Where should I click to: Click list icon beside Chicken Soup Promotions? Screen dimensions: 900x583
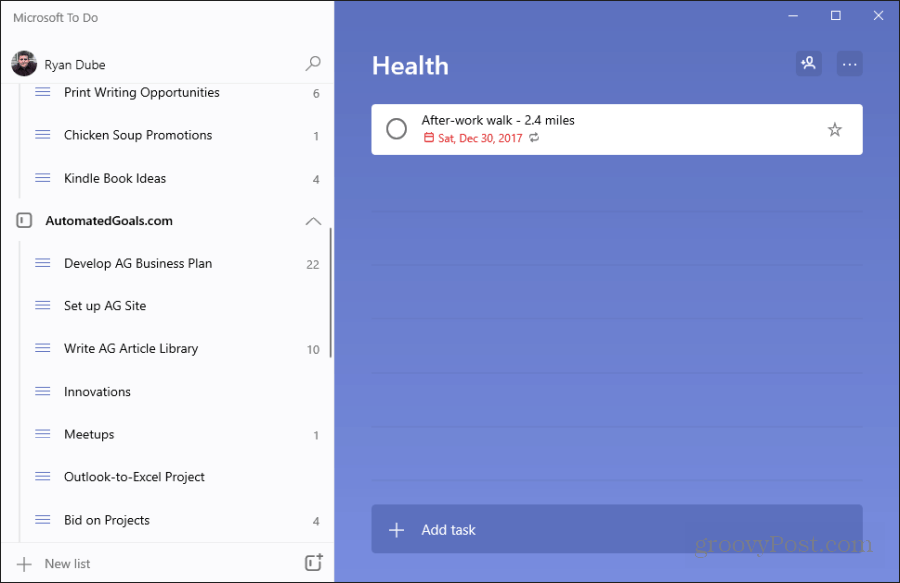42,135
